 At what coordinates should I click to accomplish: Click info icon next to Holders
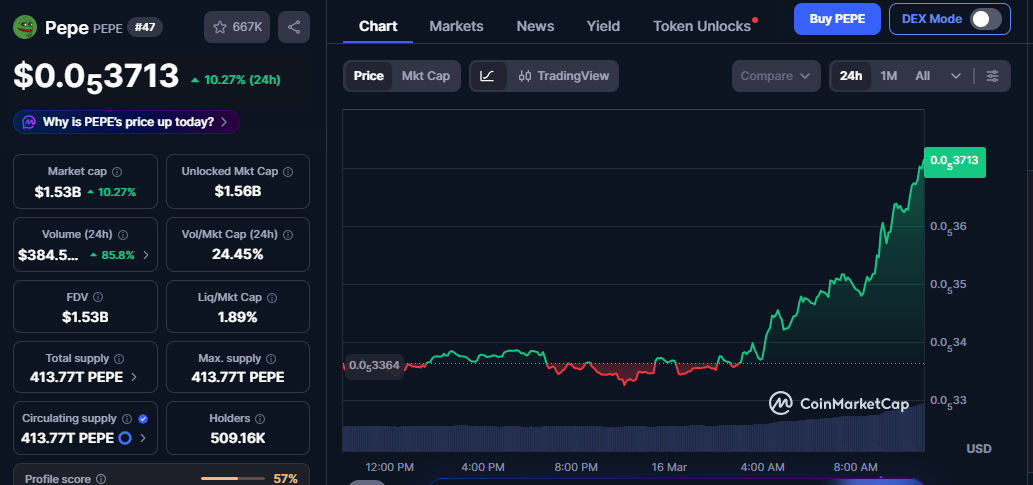coord(260,418)
